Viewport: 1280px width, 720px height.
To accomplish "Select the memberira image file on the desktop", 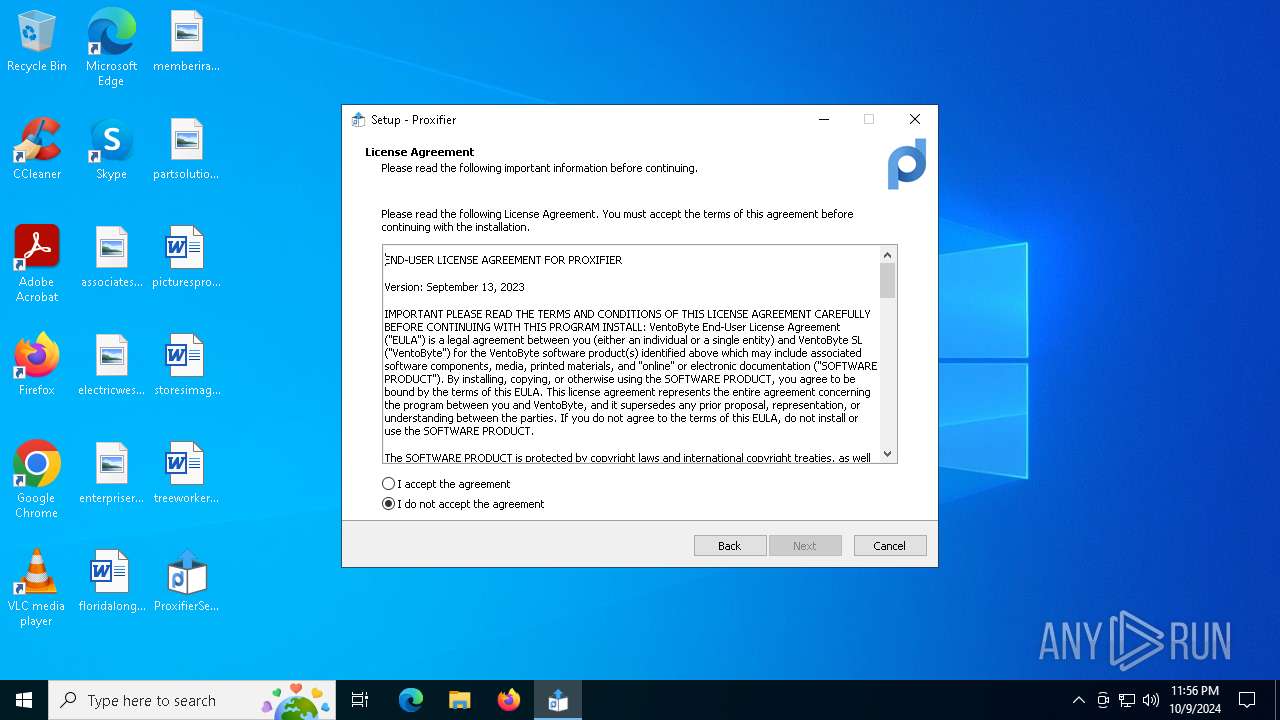I will point(186,42).
